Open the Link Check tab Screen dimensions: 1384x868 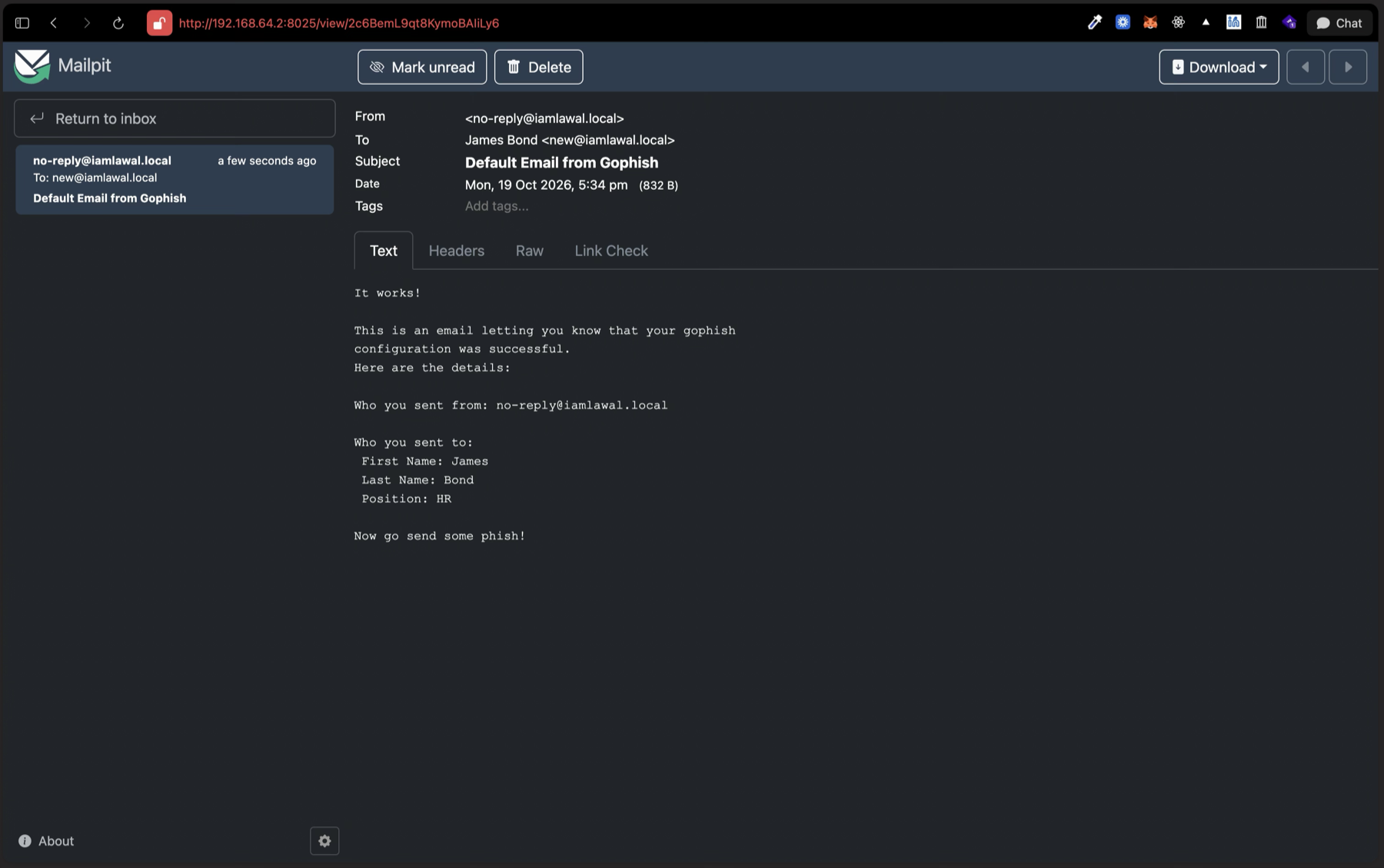point(611,251)
